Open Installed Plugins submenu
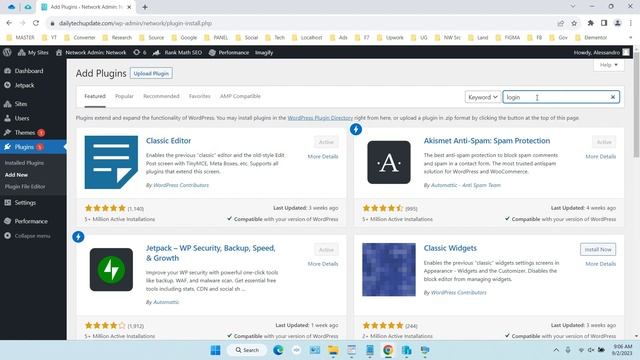This screenshot has width=640, height=360. click(x=24, y=163)
